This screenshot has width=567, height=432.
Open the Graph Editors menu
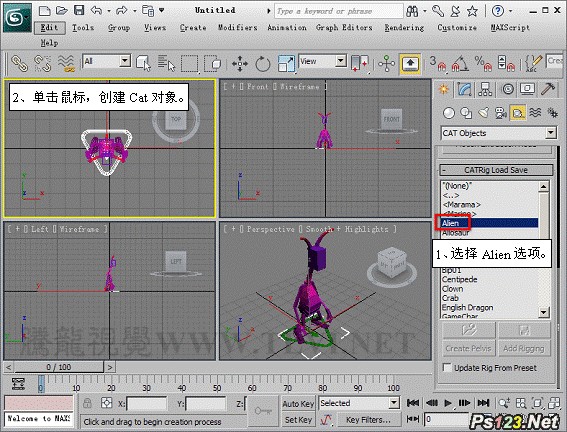coord(344,28)
